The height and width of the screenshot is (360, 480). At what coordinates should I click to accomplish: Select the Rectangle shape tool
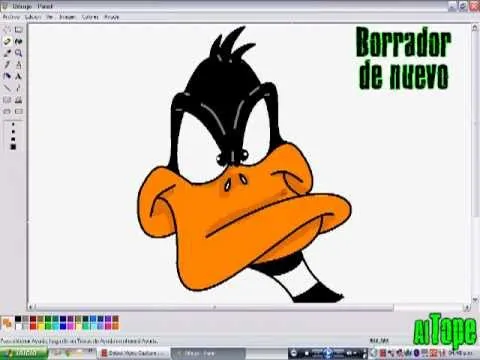pos(7,100)
